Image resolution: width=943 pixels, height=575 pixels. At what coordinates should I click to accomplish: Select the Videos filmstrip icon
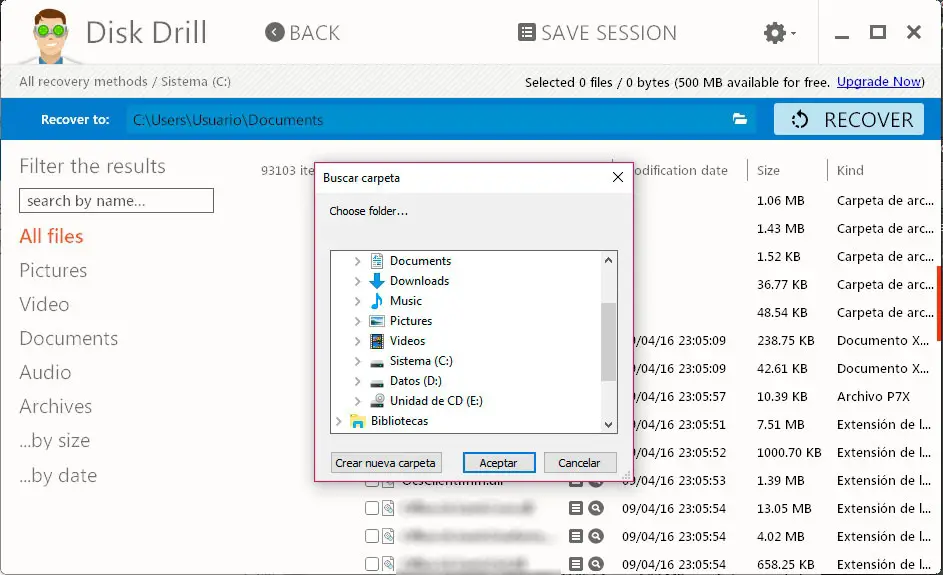(x=376, y=341)
